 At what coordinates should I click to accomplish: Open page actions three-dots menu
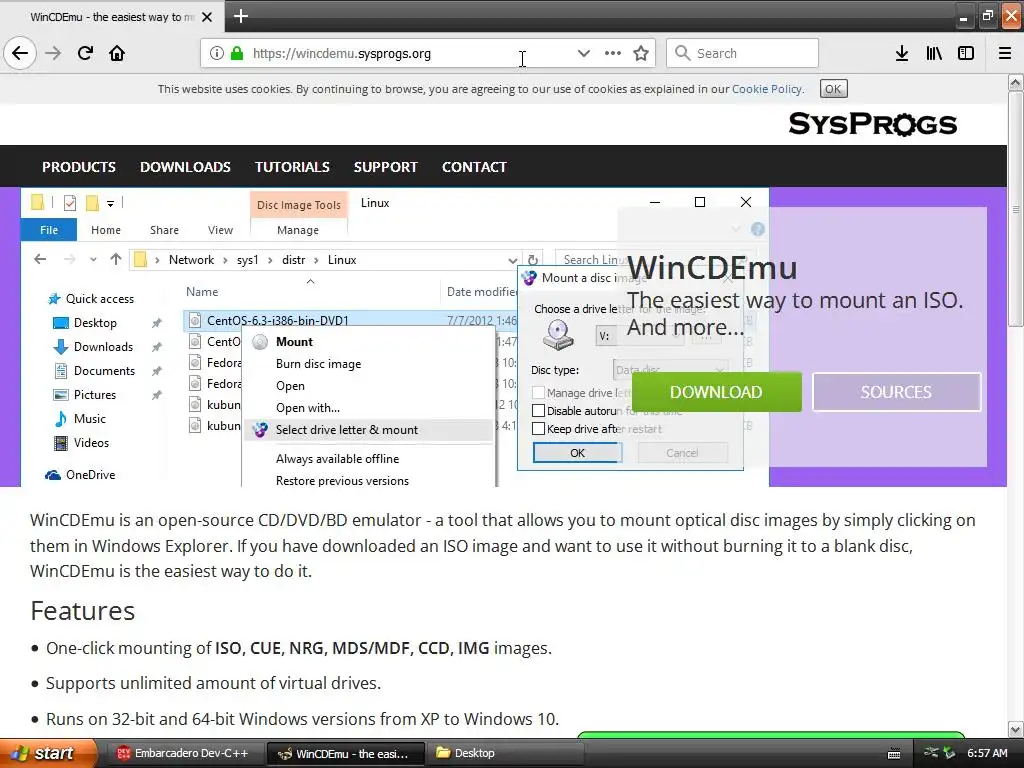(x=613, y=54)
